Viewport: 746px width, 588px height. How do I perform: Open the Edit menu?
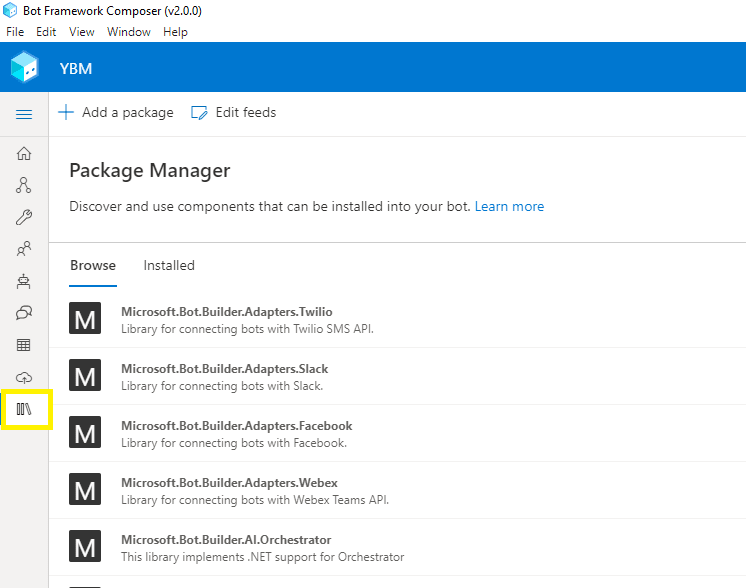pos(46,32)
